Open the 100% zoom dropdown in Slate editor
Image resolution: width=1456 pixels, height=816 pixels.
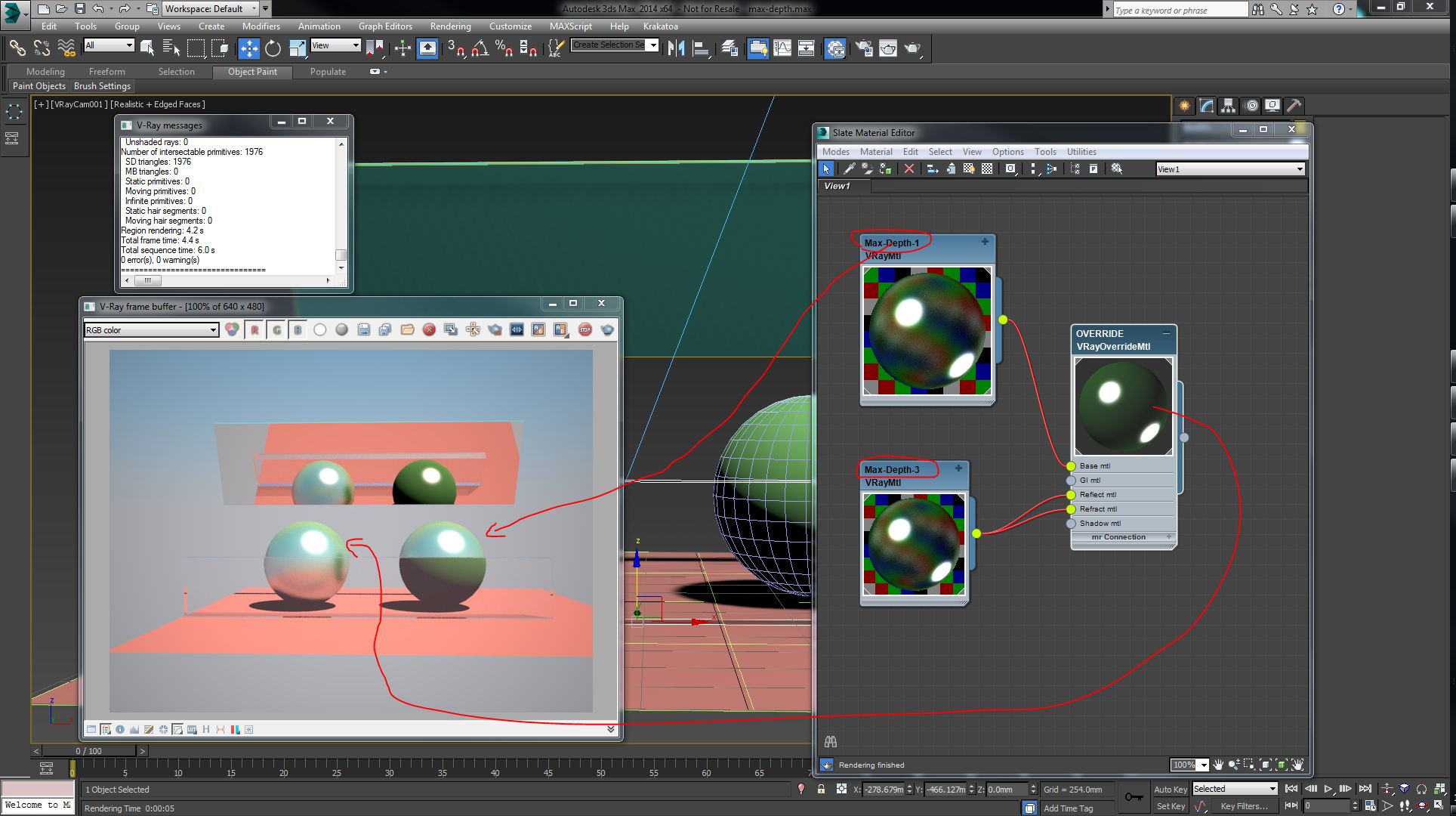1189,765
